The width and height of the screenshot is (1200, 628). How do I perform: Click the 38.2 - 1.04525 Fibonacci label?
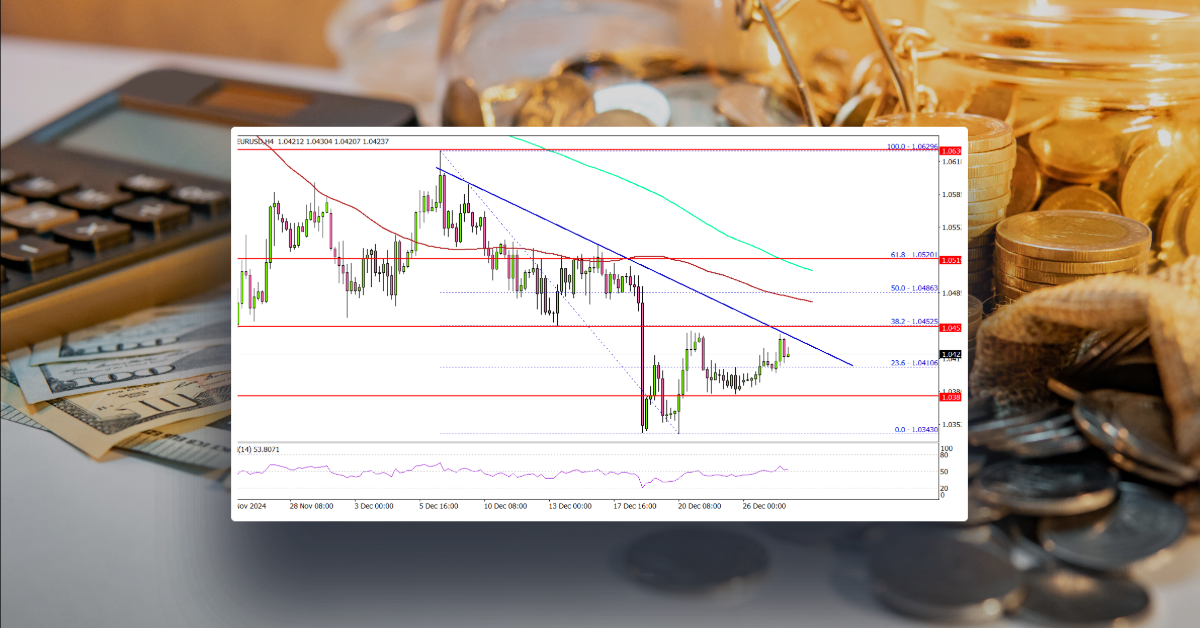click(x=912, y=321)
